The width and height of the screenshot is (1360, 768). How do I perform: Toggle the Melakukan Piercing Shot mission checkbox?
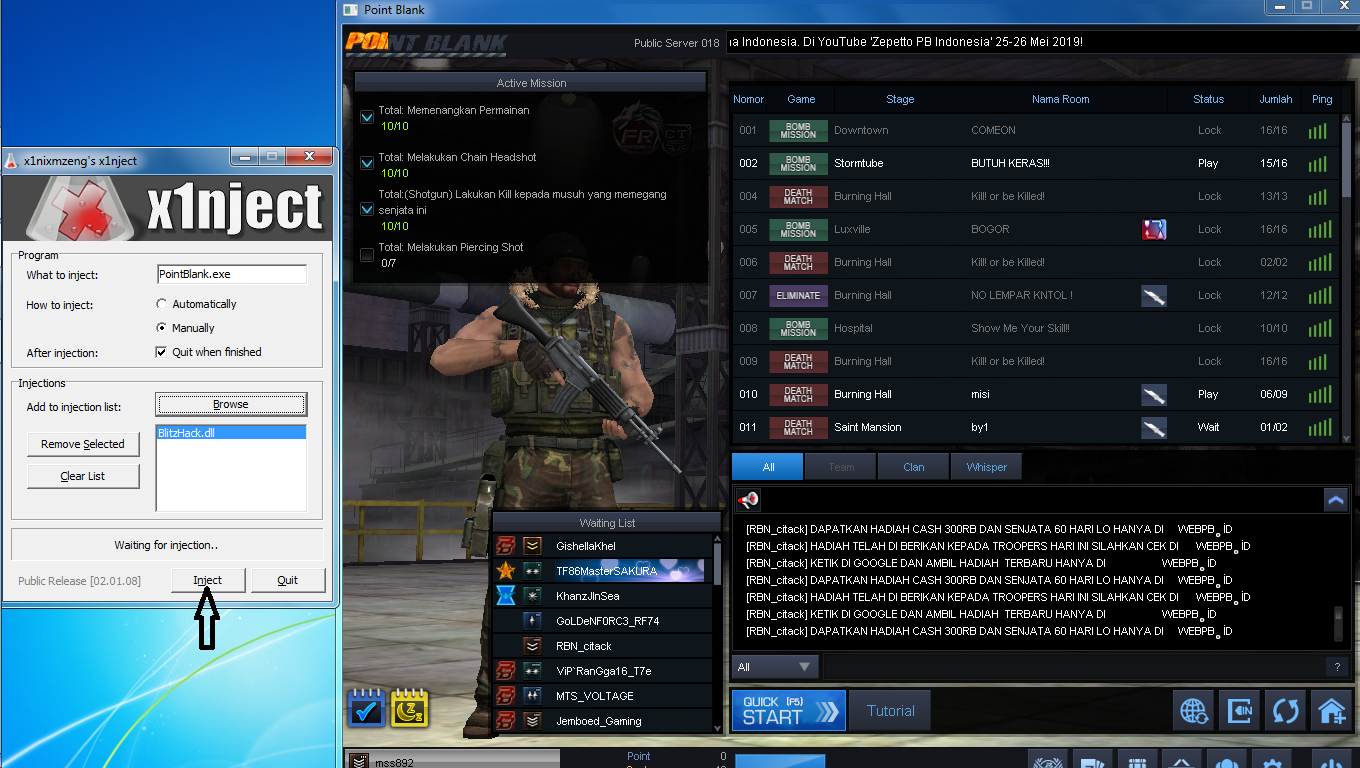tap(367, 255)
